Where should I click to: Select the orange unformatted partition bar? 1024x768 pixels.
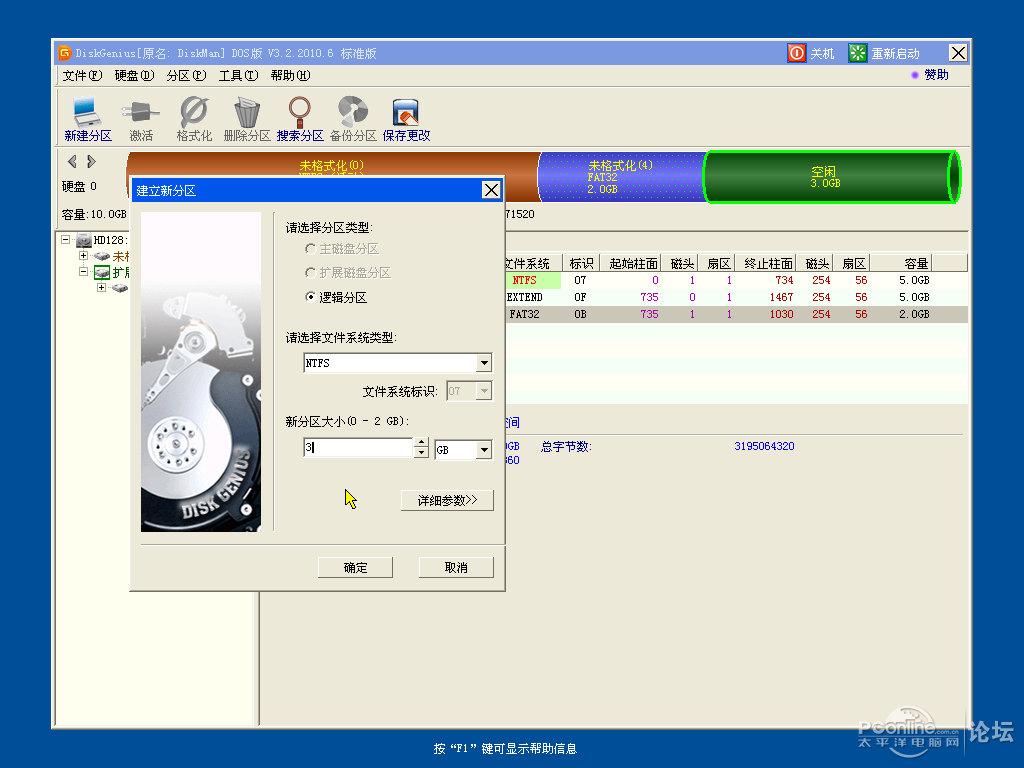click(333, 164)
